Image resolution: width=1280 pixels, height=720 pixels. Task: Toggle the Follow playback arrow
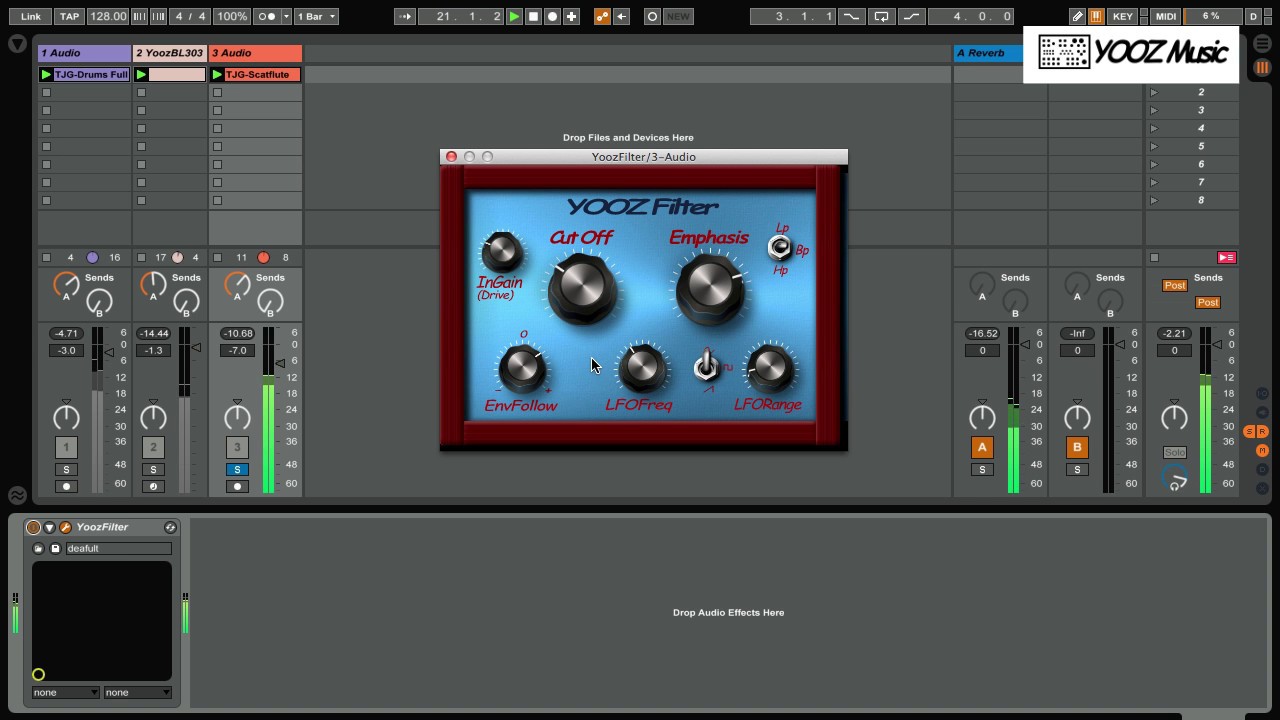pyautogui.click(x=405, y=16)
